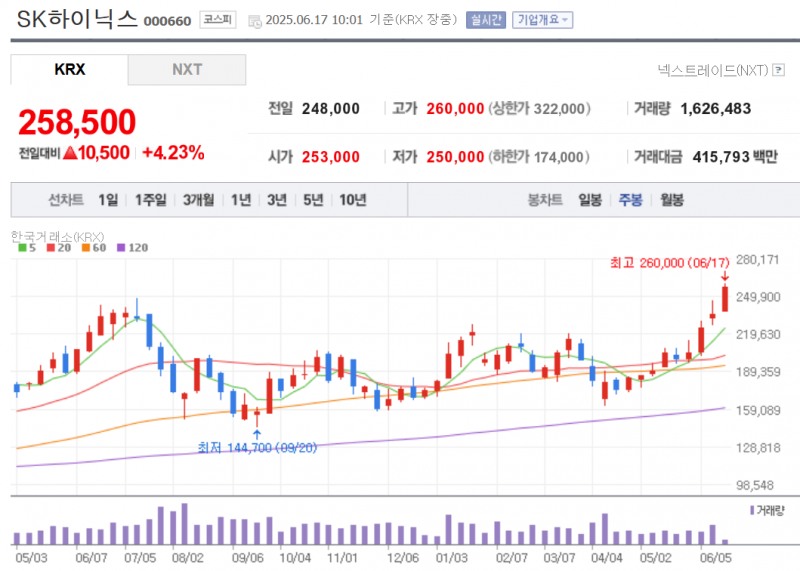Click the SK하이닉스 stock name title

(77, 20)
